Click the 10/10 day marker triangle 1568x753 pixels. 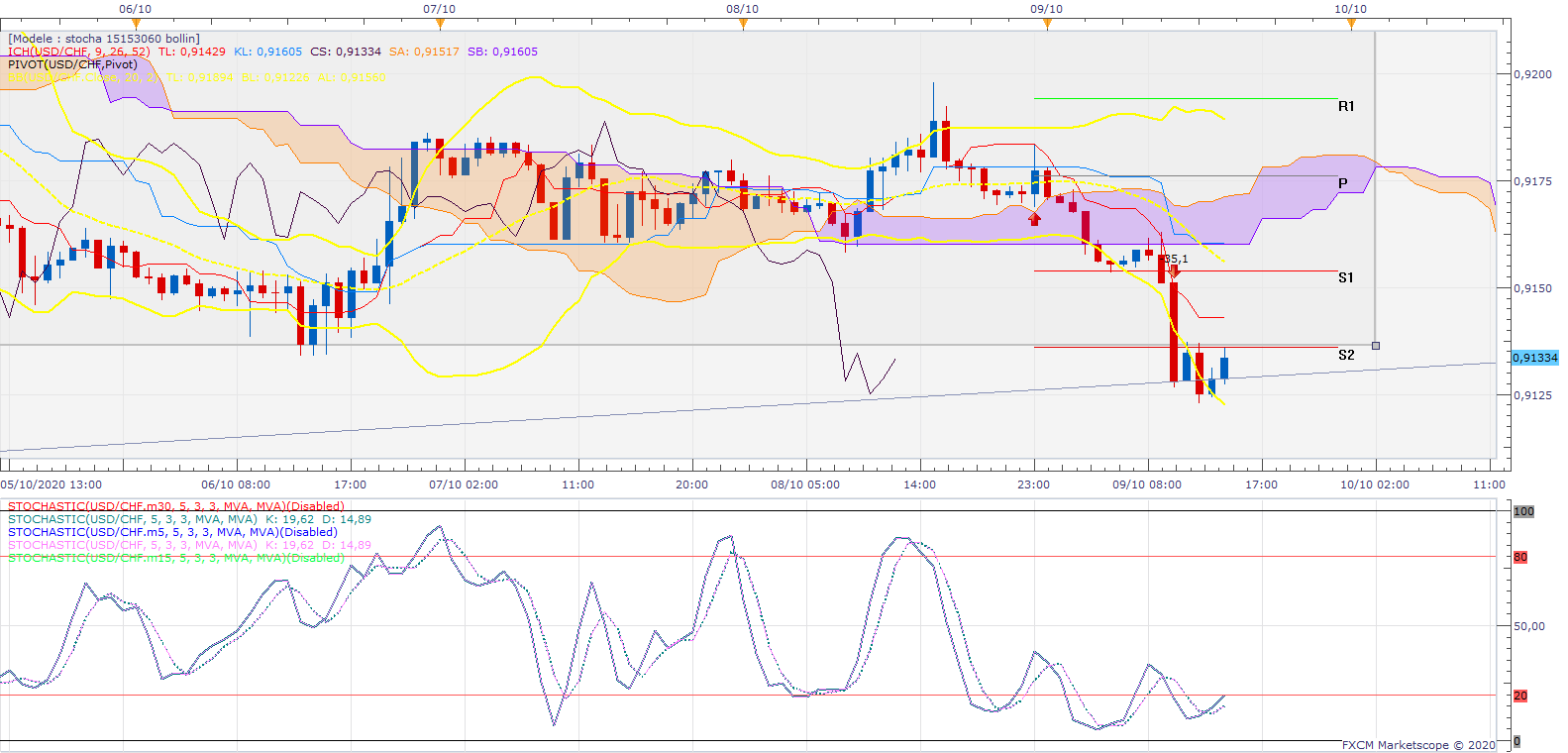tap(1351, 23)
